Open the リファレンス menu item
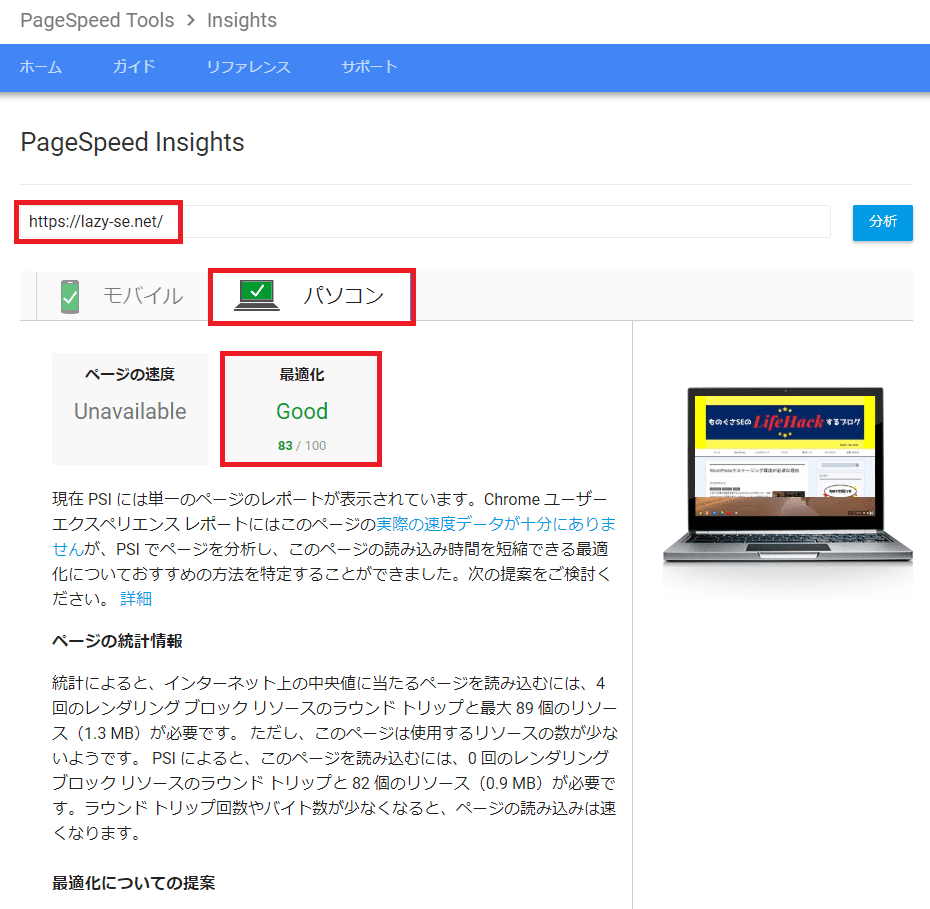 [249, 67]
